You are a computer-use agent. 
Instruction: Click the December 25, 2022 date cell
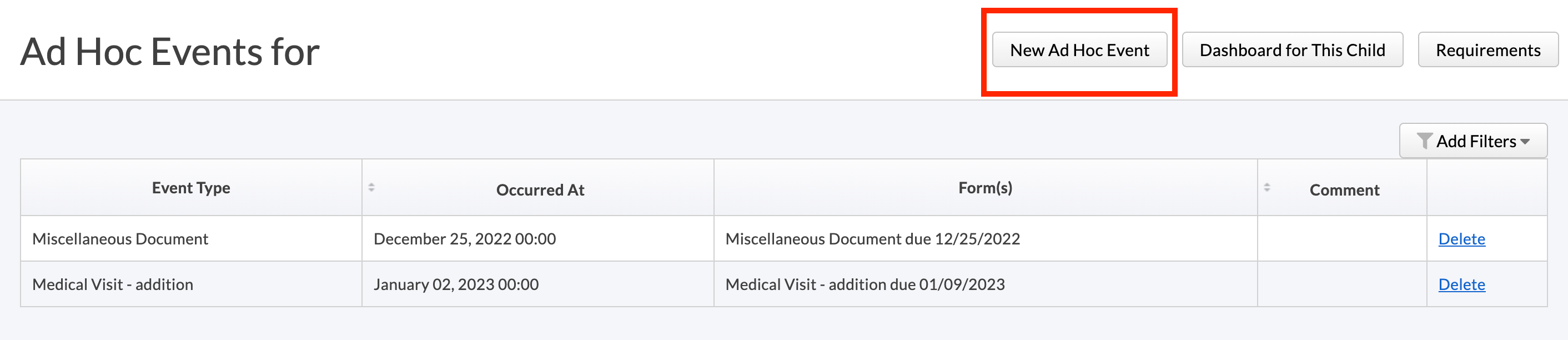tap(464, 239)
